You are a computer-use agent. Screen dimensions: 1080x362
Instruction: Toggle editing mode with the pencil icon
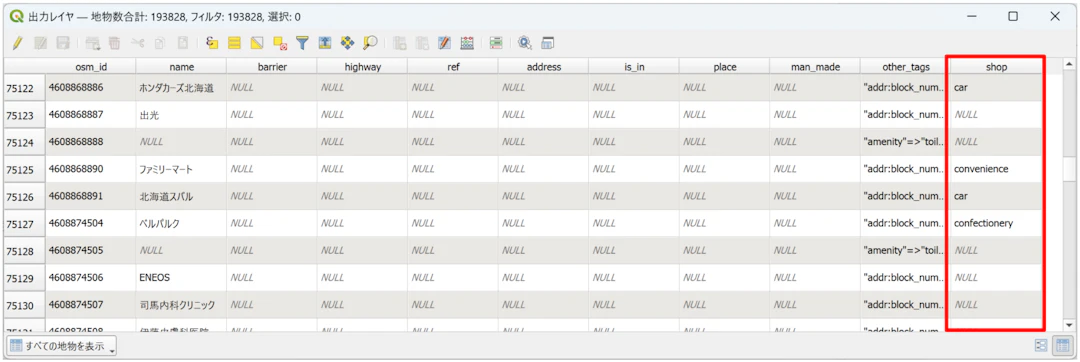pyautogui.click(x=18, y=43)
